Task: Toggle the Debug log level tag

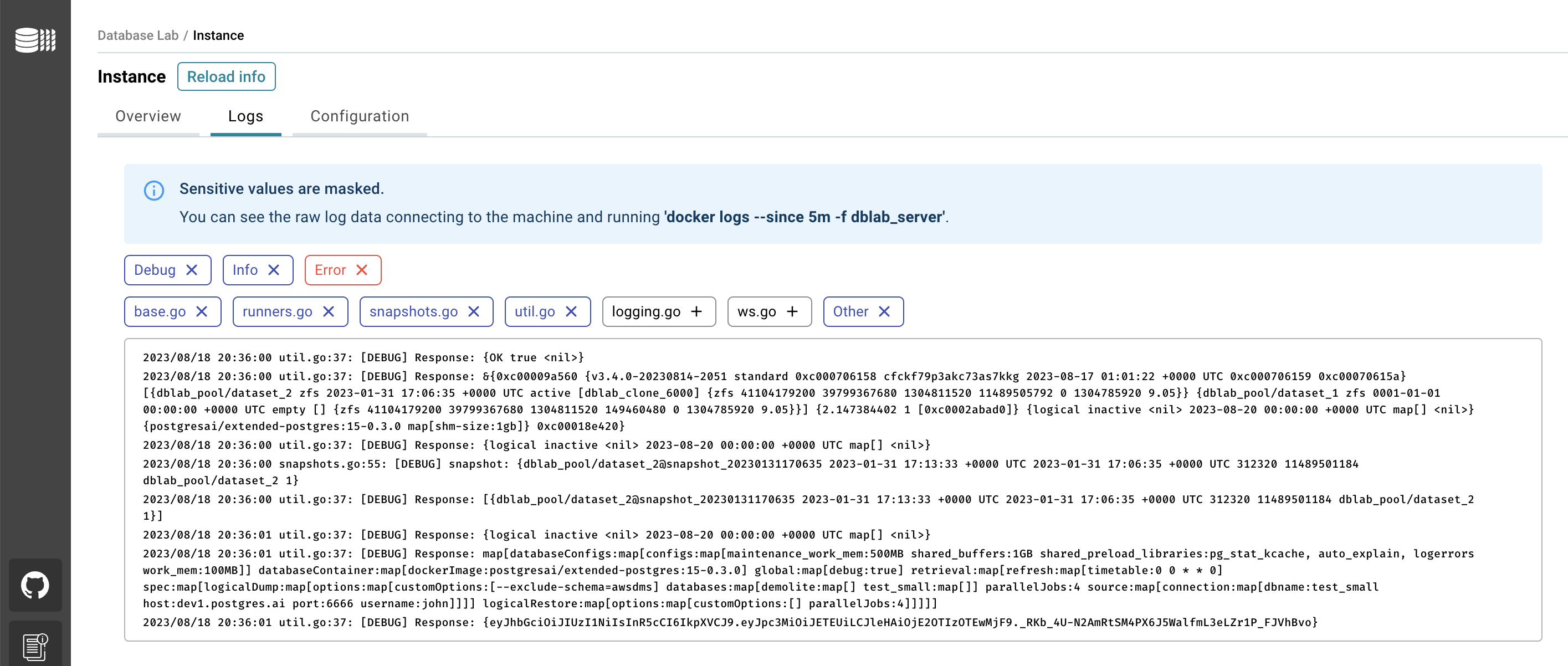Action: [167, 270]
